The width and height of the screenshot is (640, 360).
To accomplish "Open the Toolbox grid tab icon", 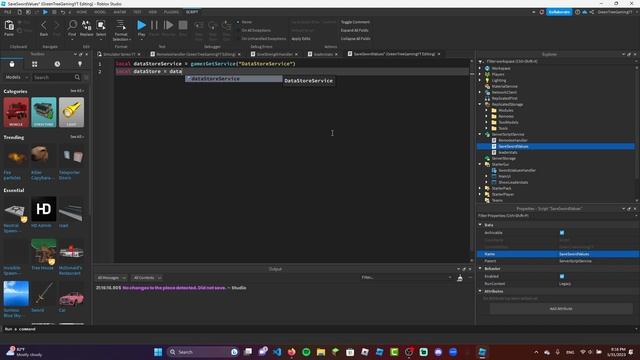I will click(35, 64).
